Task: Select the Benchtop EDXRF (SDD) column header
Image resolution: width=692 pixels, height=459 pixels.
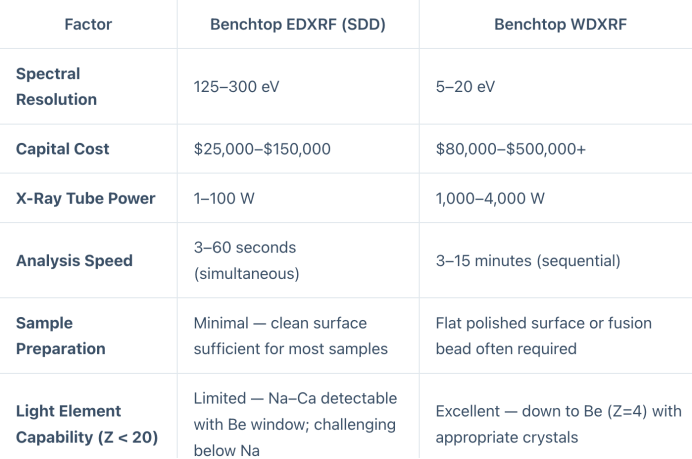Action: tap(297, 24)
